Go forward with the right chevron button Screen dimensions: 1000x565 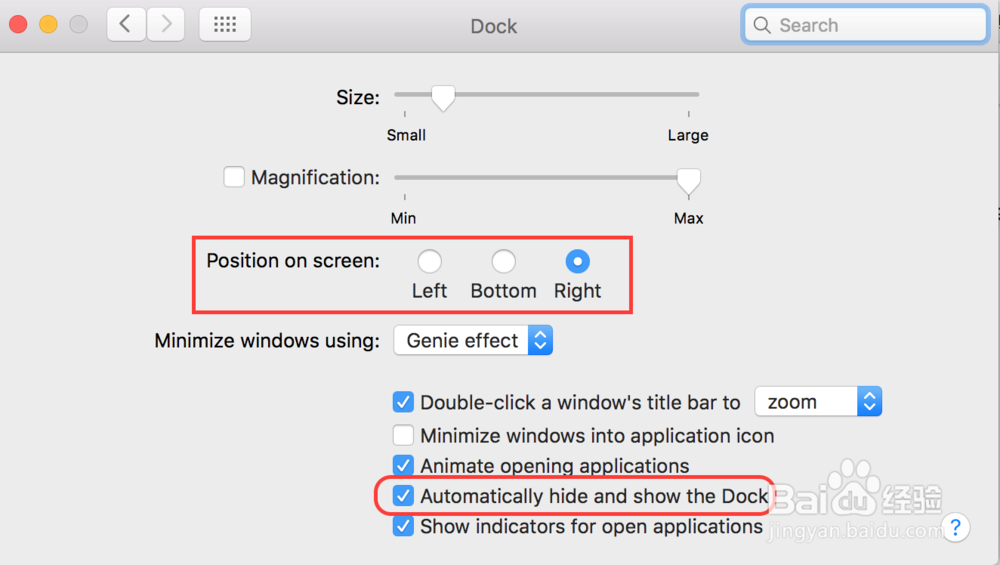pos(166,24)
